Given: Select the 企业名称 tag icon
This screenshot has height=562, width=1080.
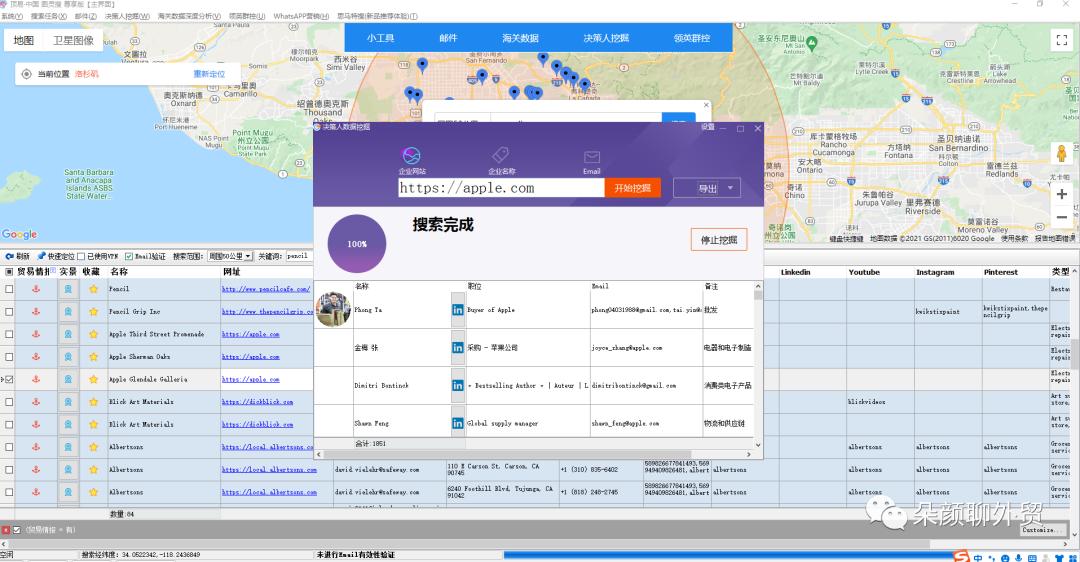Looking at the screenshot, I should pos(501,155).
